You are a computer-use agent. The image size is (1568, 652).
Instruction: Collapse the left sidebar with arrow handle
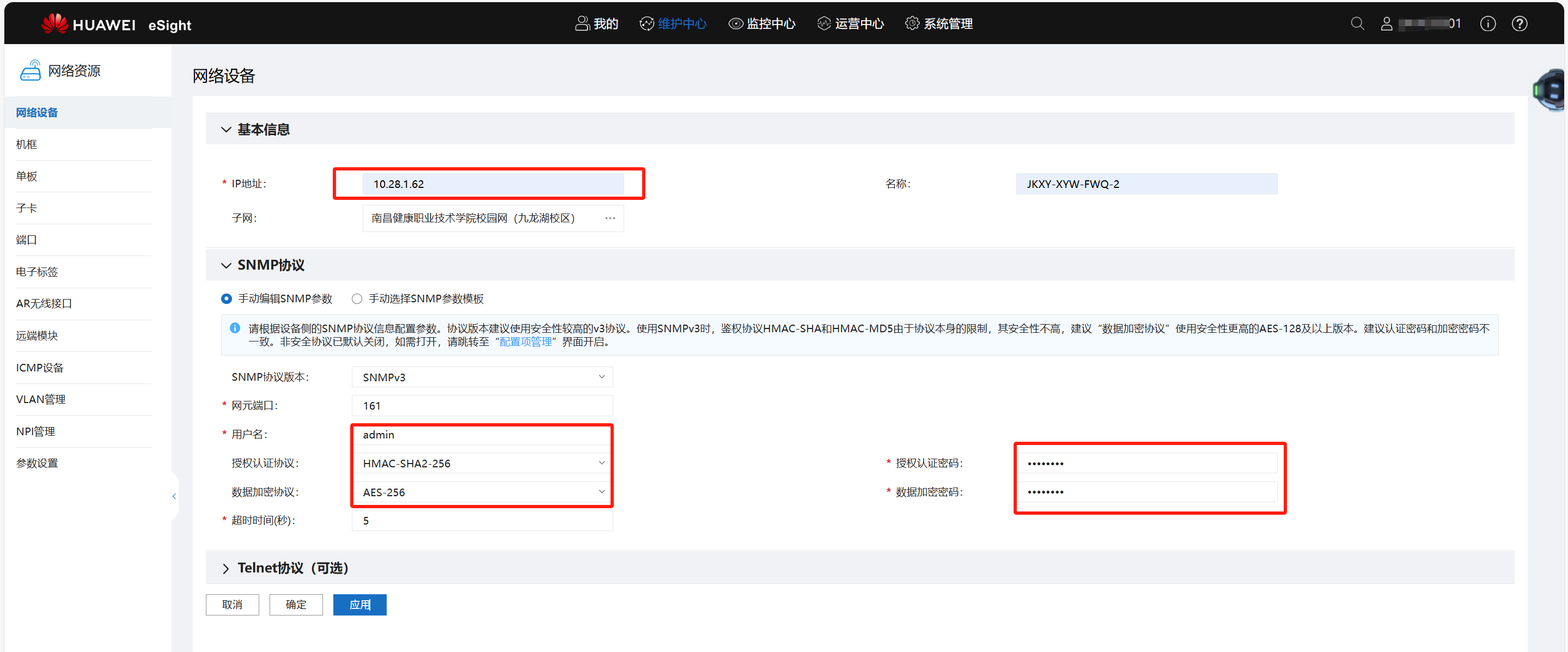(174, 496)
